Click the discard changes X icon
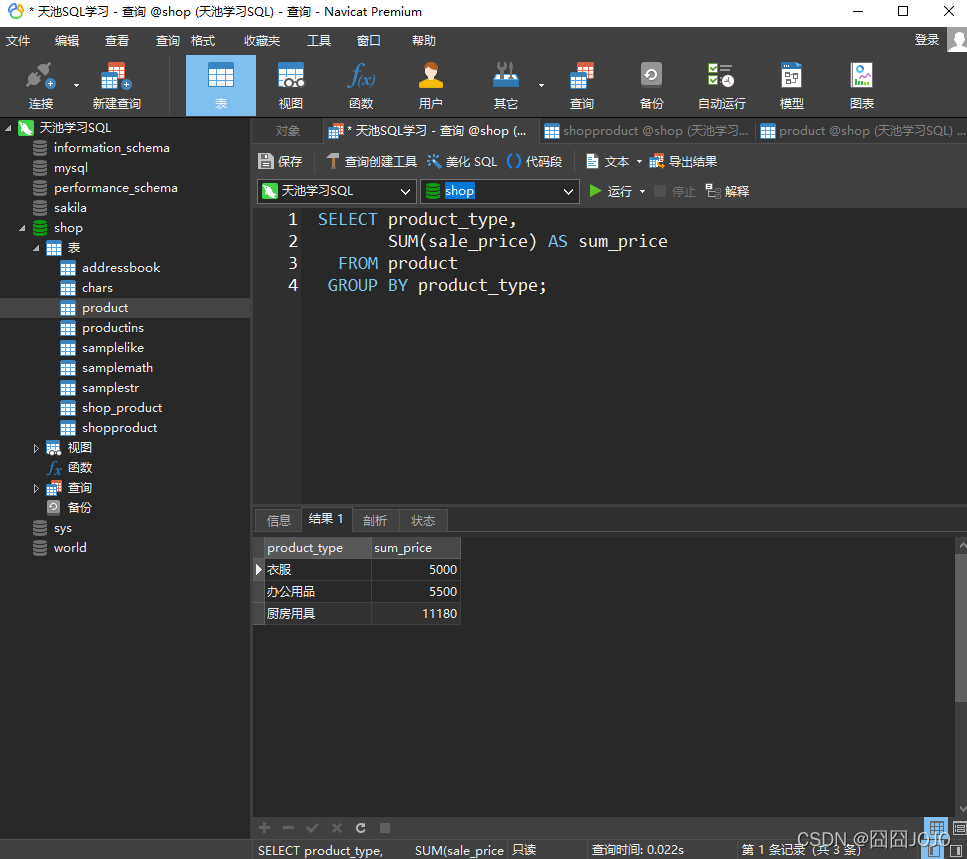The height and width of the screenshot is (859, 967). [x=337, y=828]
